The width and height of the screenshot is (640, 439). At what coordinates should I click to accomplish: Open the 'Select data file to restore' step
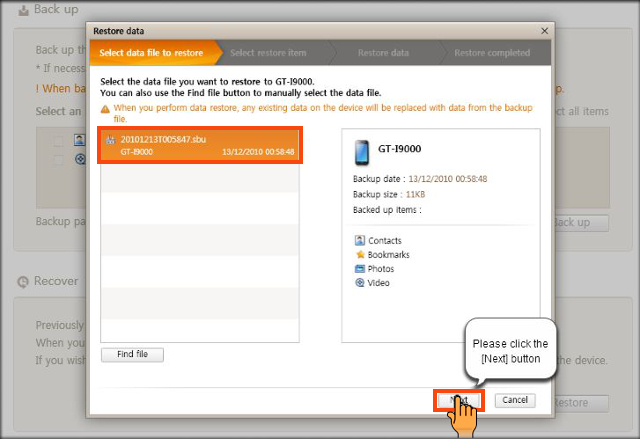click(152, 52)
